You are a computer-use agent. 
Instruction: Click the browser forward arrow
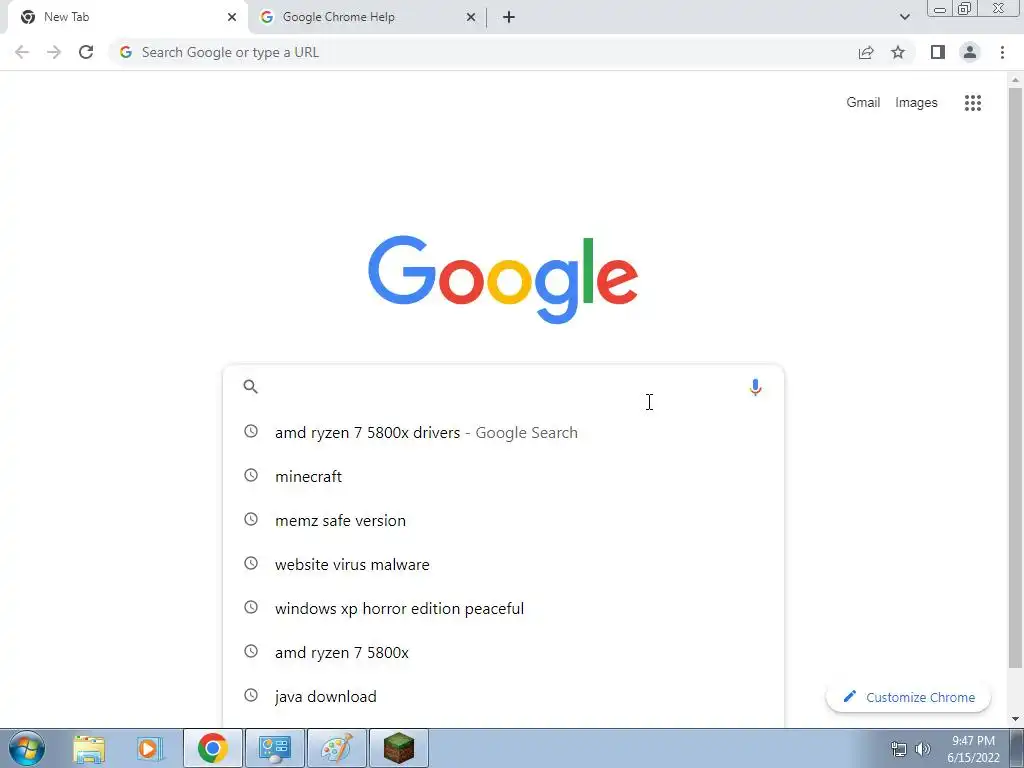tap(54, 52)
